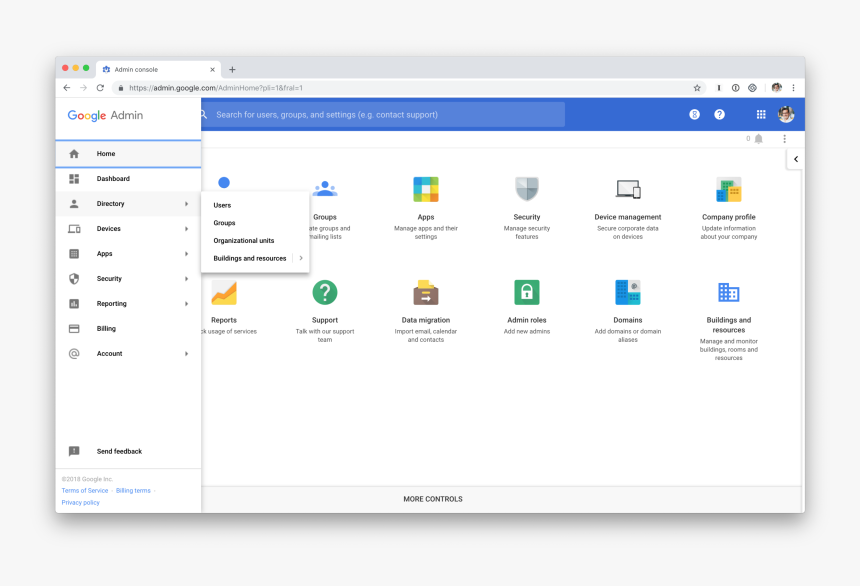
Task: Open the vertical dots menu below header
Action: click(x=784, y=139)
